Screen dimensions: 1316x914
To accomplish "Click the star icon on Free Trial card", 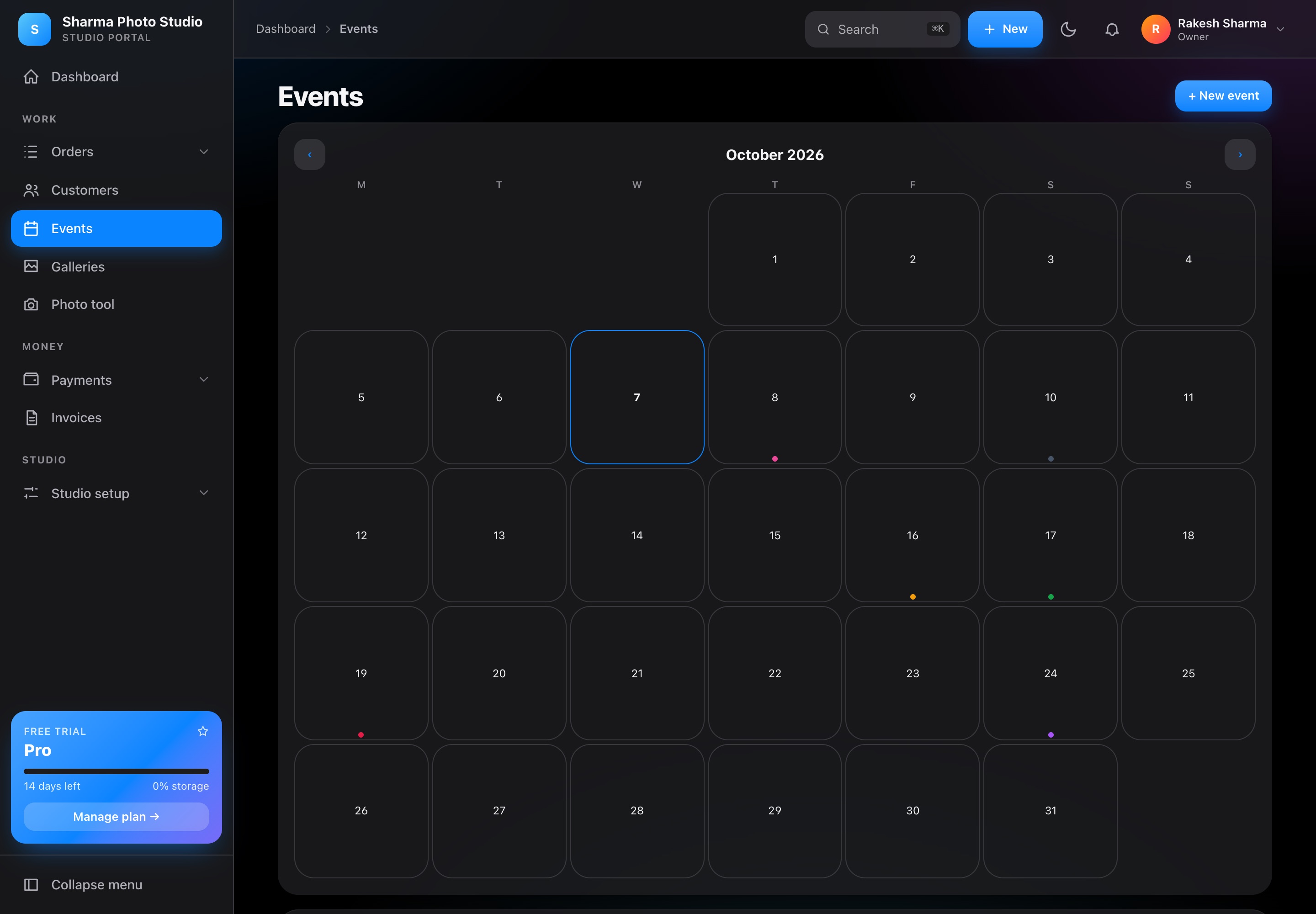I will tap(203, 731).
